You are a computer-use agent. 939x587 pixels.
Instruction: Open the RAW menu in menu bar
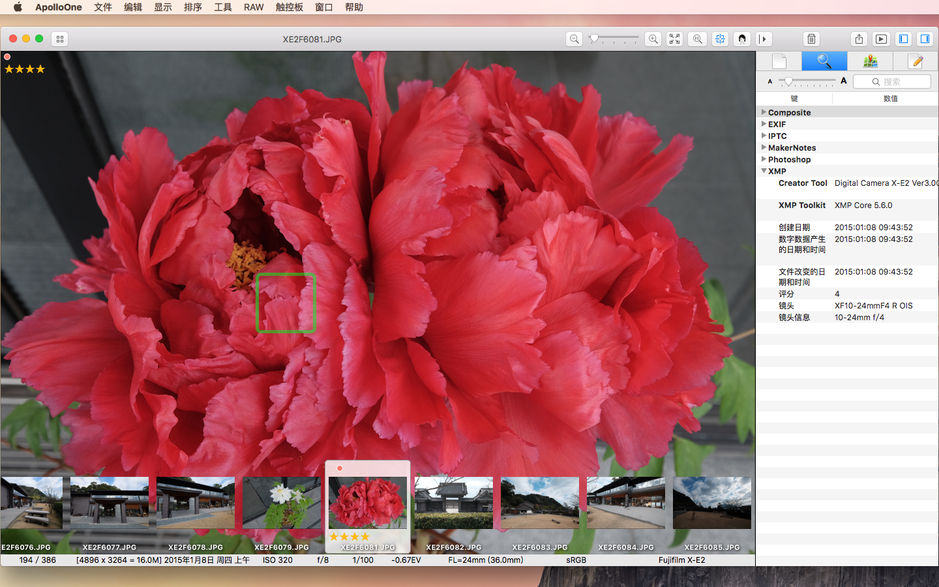pos(254,7)
